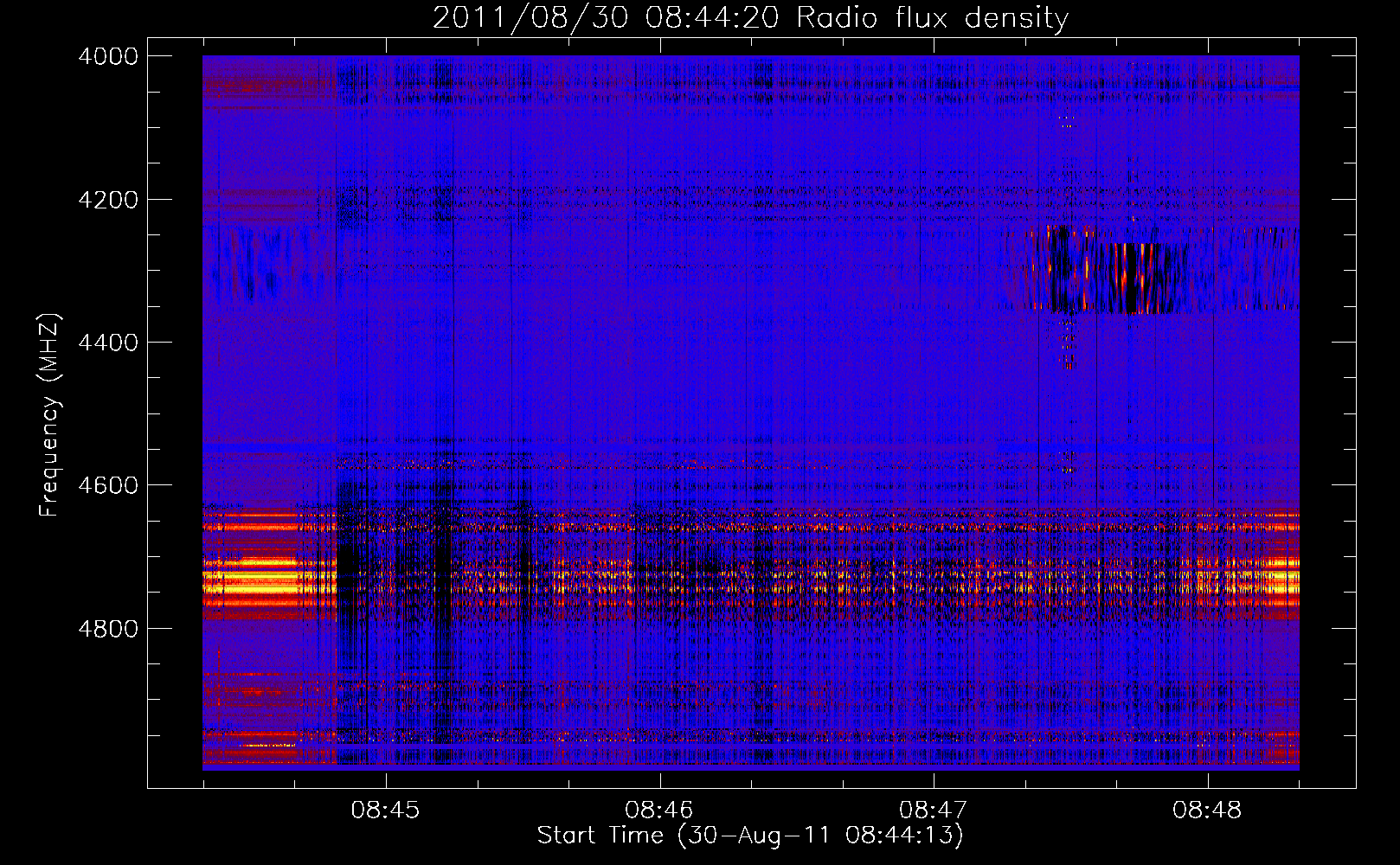The image size is (1400, 865).
Task: Click the 08:48 time tick label
Action: click(x=1207, y=811)
